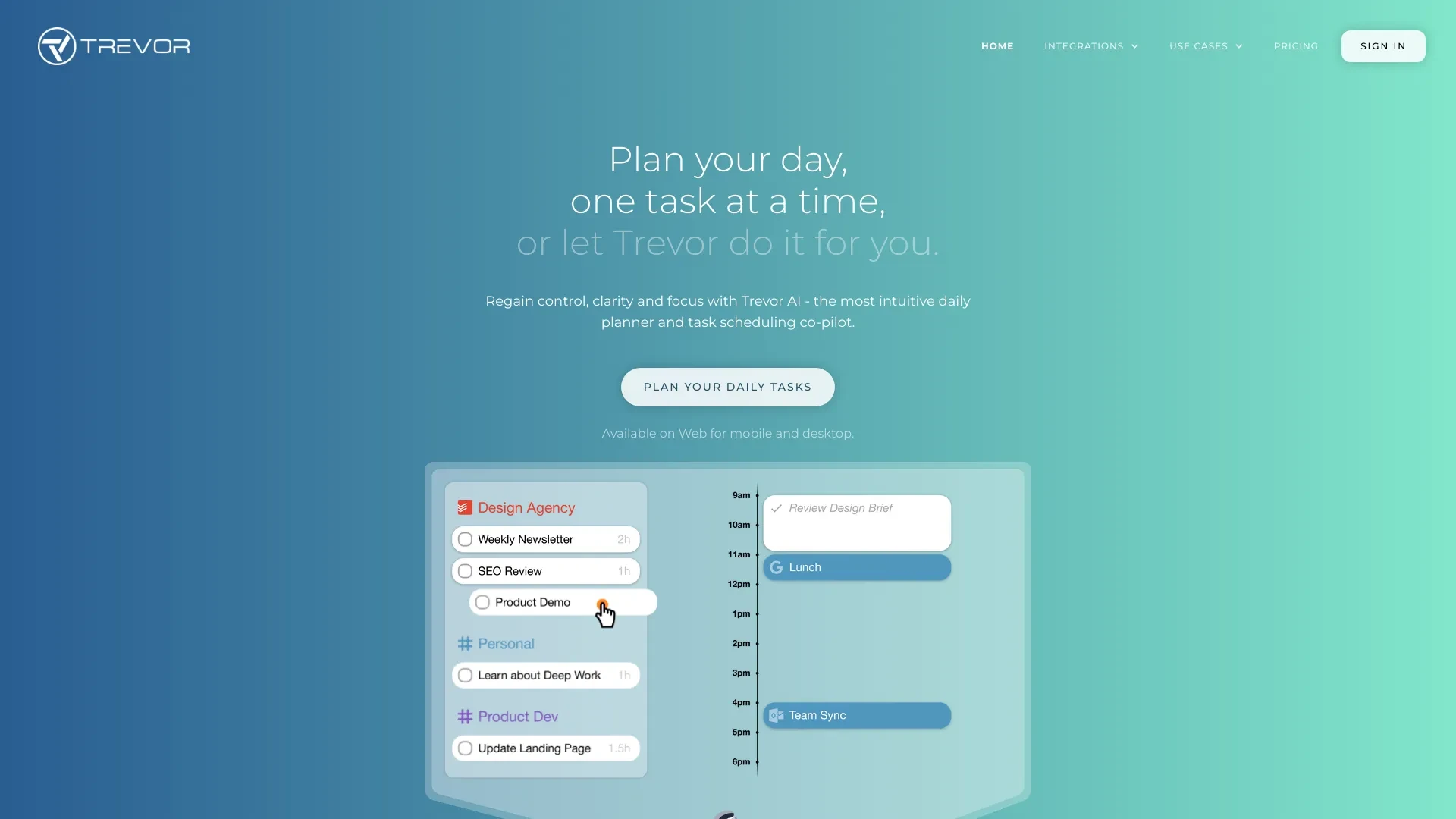Toggle the Weekly Newsletter task checkbox
1456x819 pixels.
(465, 539)
